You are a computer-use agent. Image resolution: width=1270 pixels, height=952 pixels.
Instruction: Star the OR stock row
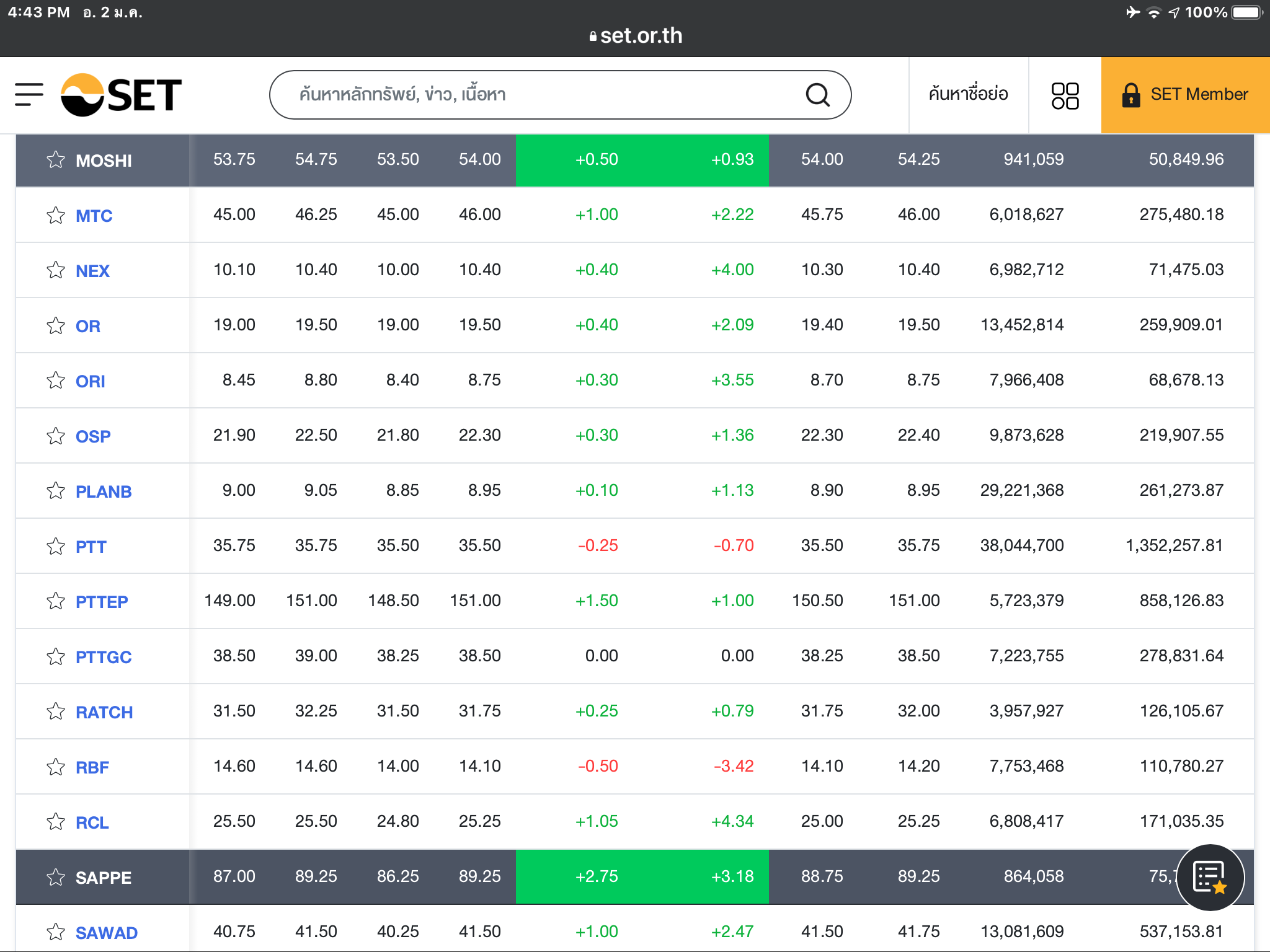click(x=56, y=325)
